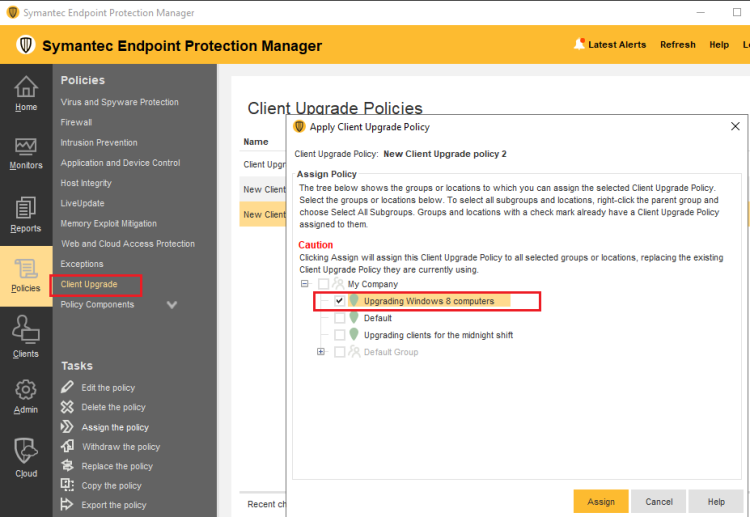The height and width of the screenshot is (517, 750).
Task: Open Firewall policies
Action: (x=76, y=122)
